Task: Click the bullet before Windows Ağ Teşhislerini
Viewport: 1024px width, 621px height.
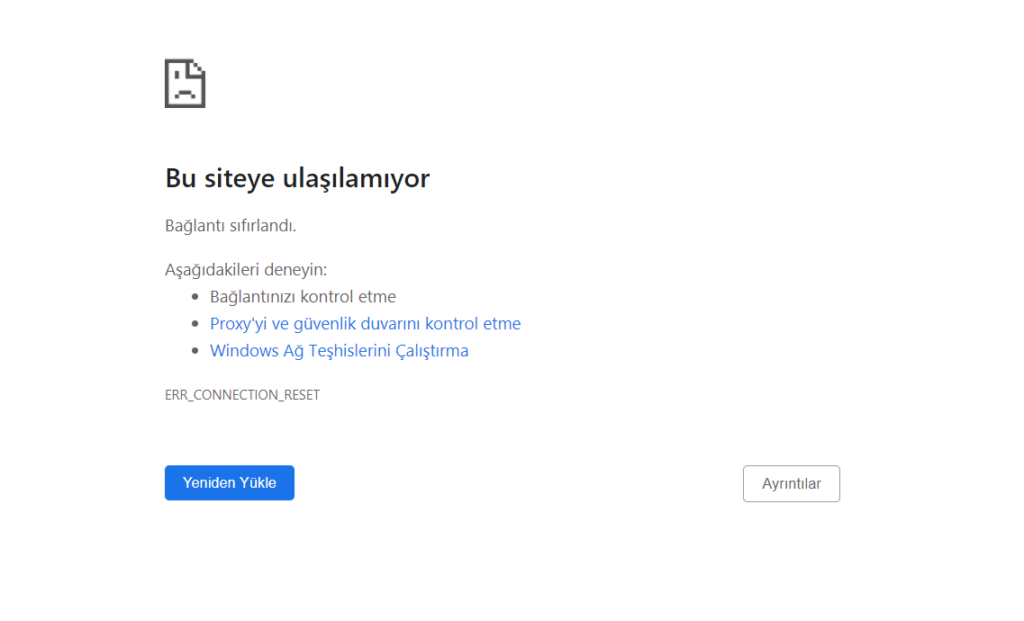Action: point(196,351)
